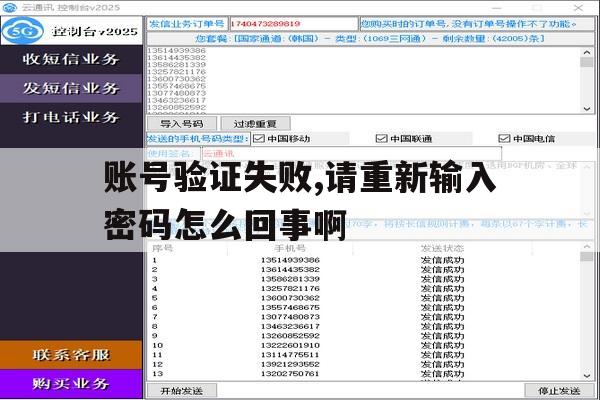Select table row with 13921293552
This screenshot has height=400, width=600.
pyautogui.click(x=364, y=364)
